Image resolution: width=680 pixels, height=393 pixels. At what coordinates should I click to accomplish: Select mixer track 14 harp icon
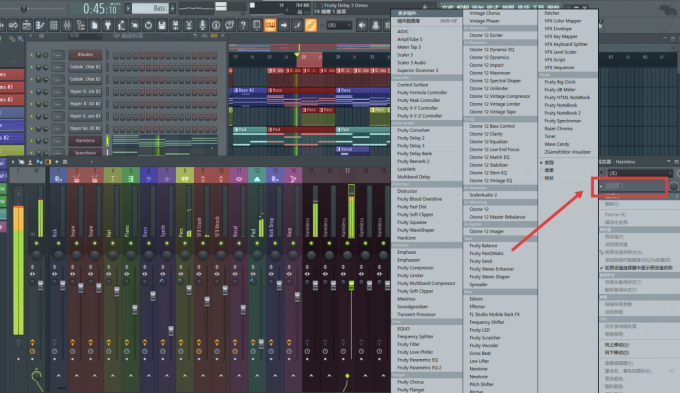293,179
